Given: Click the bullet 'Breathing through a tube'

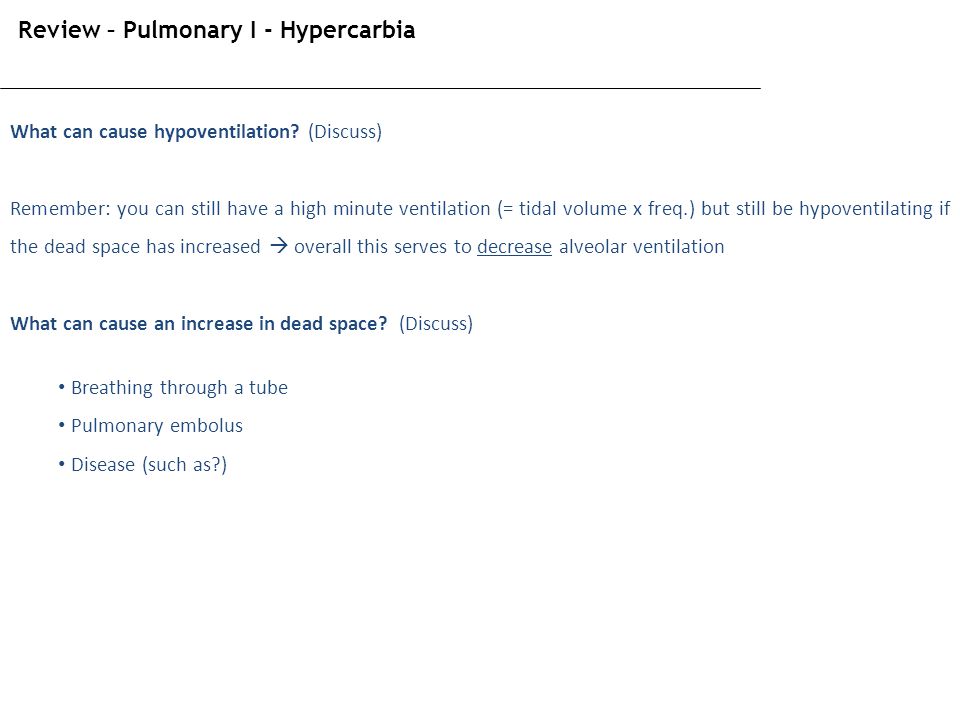Looking at the screenshot, I should click(179, 388).
